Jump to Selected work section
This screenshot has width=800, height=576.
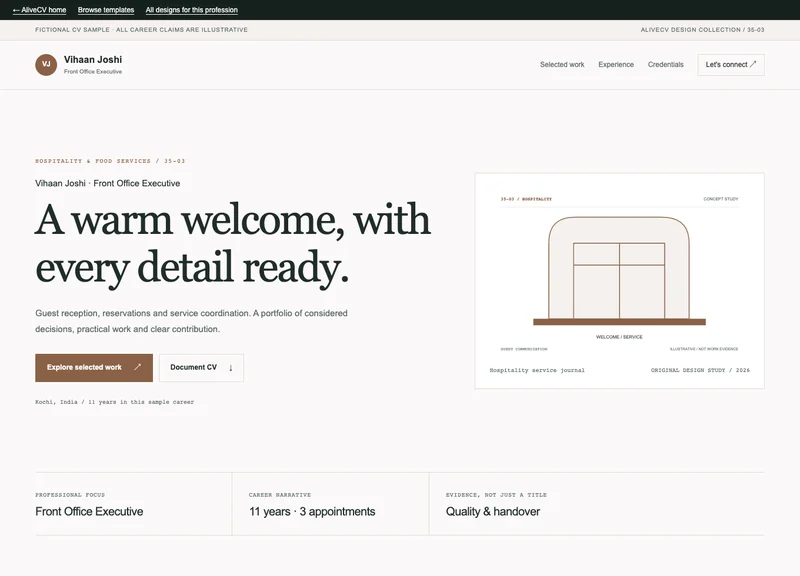click(562, 65)
